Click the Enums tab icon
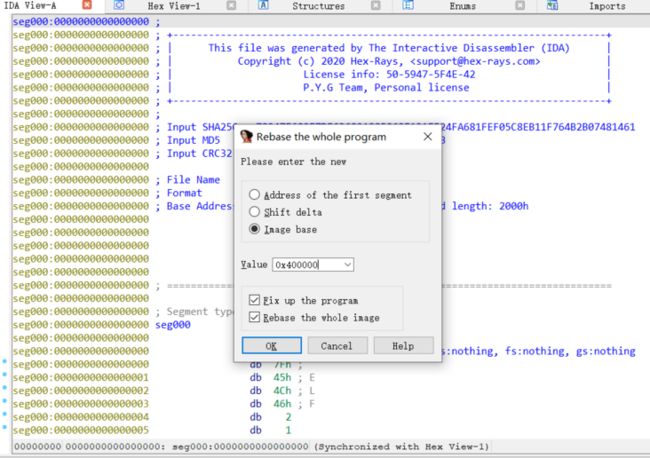The image size is (650, 458). pos(409,6)
